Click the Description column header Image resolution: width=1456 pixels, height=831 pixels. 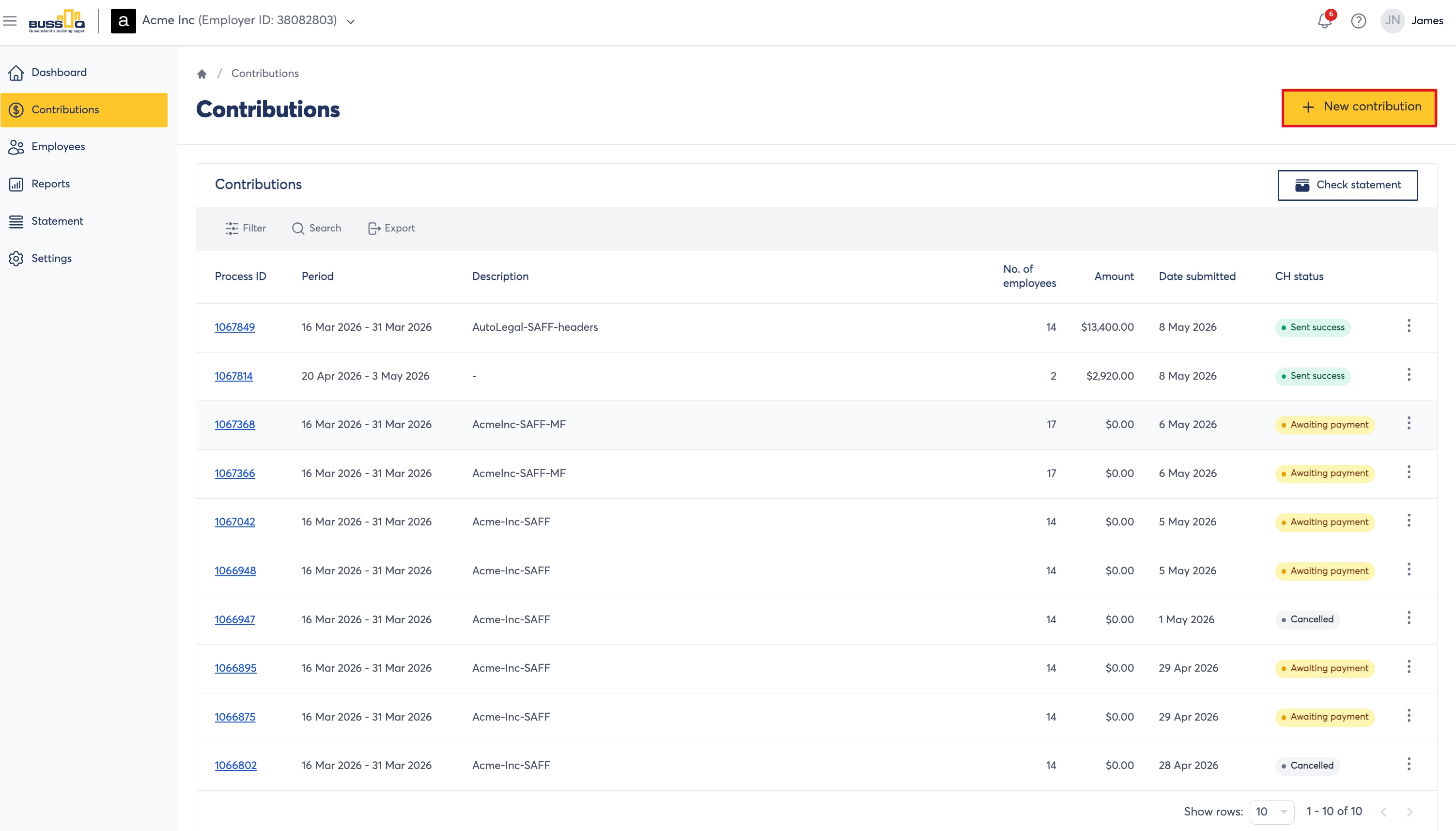[500, 276]
